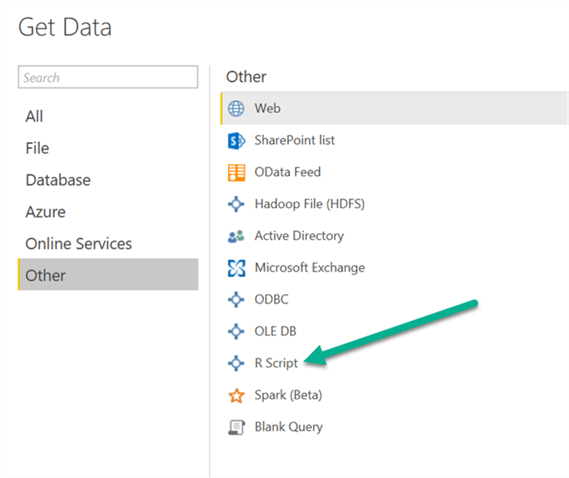Click the OLE DB connector icon
569x478 pixels.
(x=236, y=331)
